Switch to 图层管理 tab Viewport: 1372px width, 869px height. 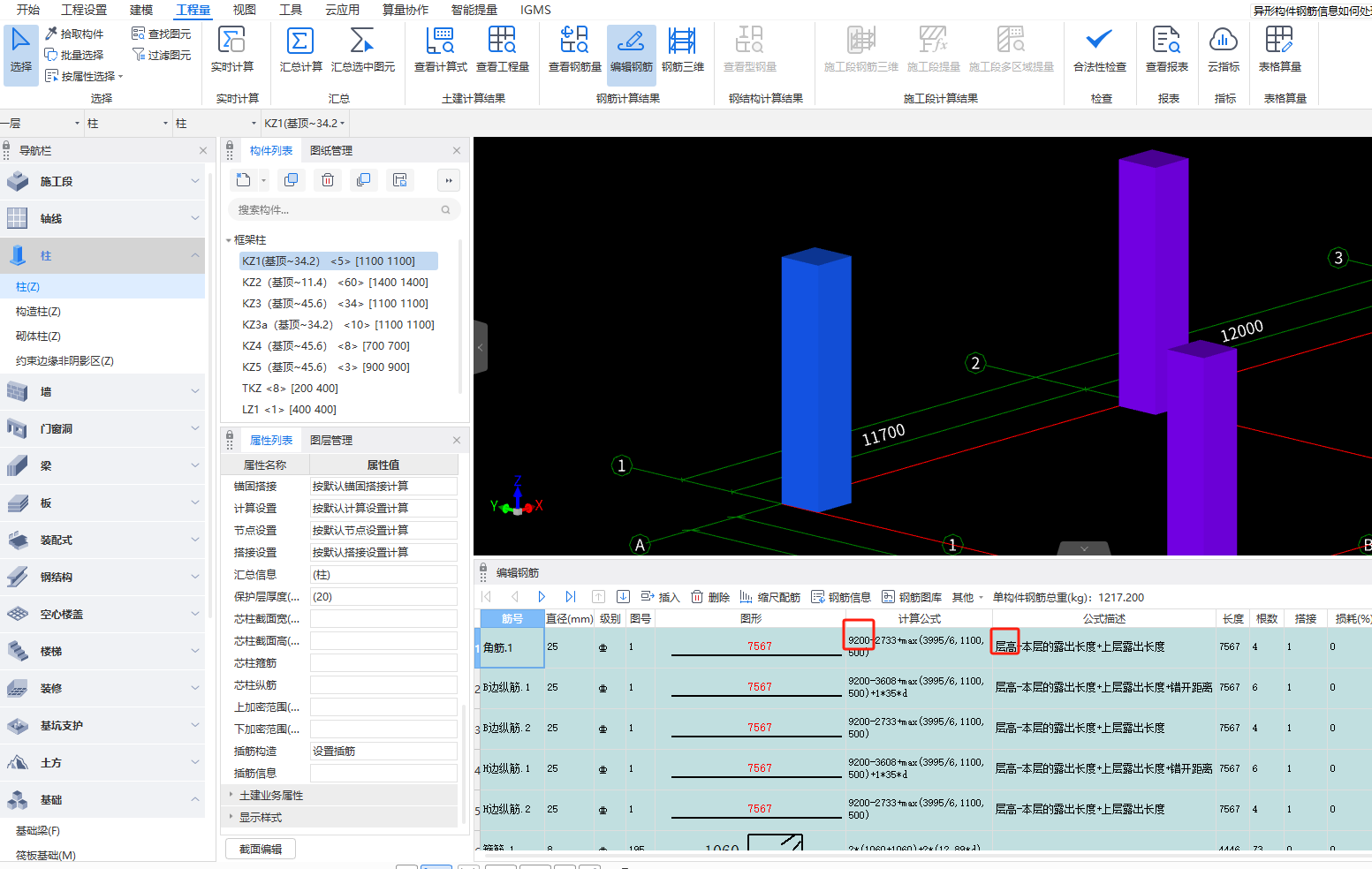click(331, 440)
